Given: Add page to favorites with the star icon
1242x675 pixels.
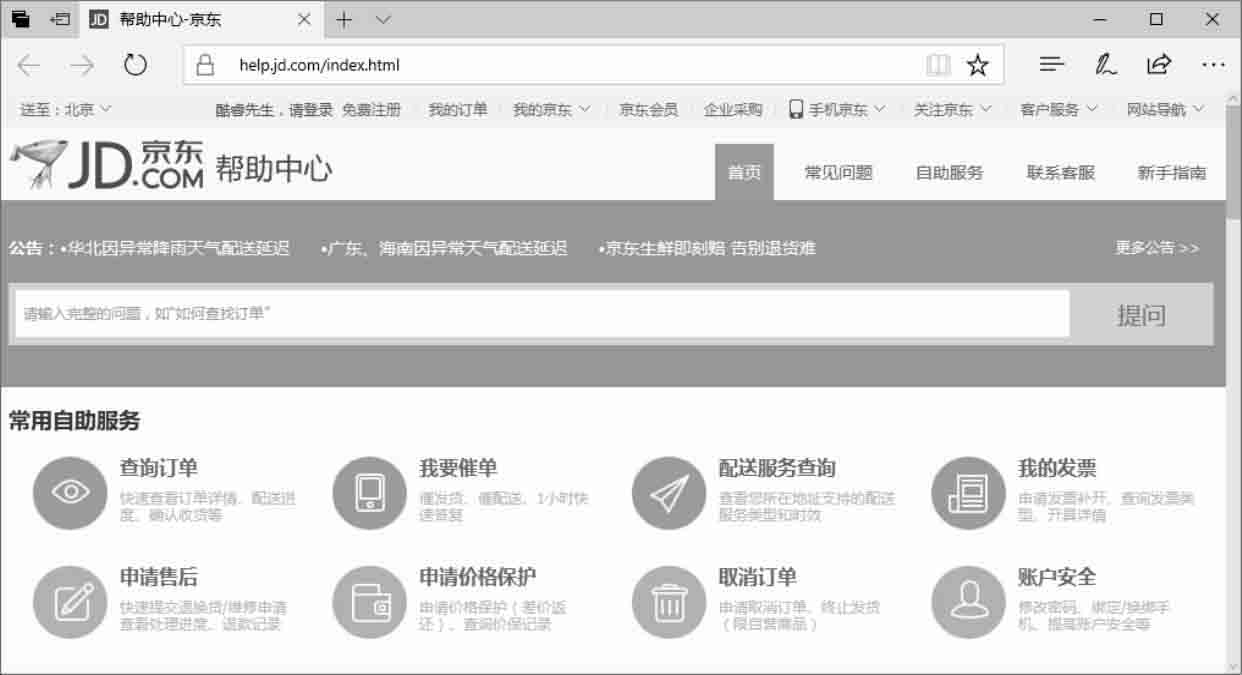Looking at the screenshot, I should [977, 66].
